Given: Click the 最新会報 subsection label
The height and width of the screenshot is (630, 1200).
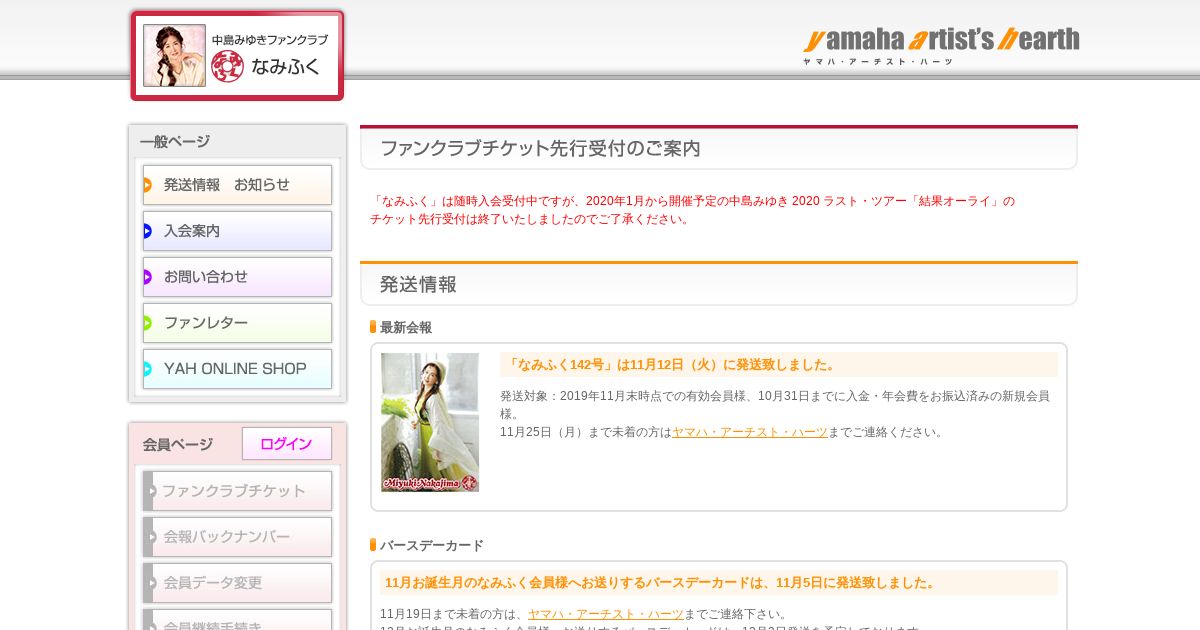Looking at the screenshot, I should click(x=406, y=327).
